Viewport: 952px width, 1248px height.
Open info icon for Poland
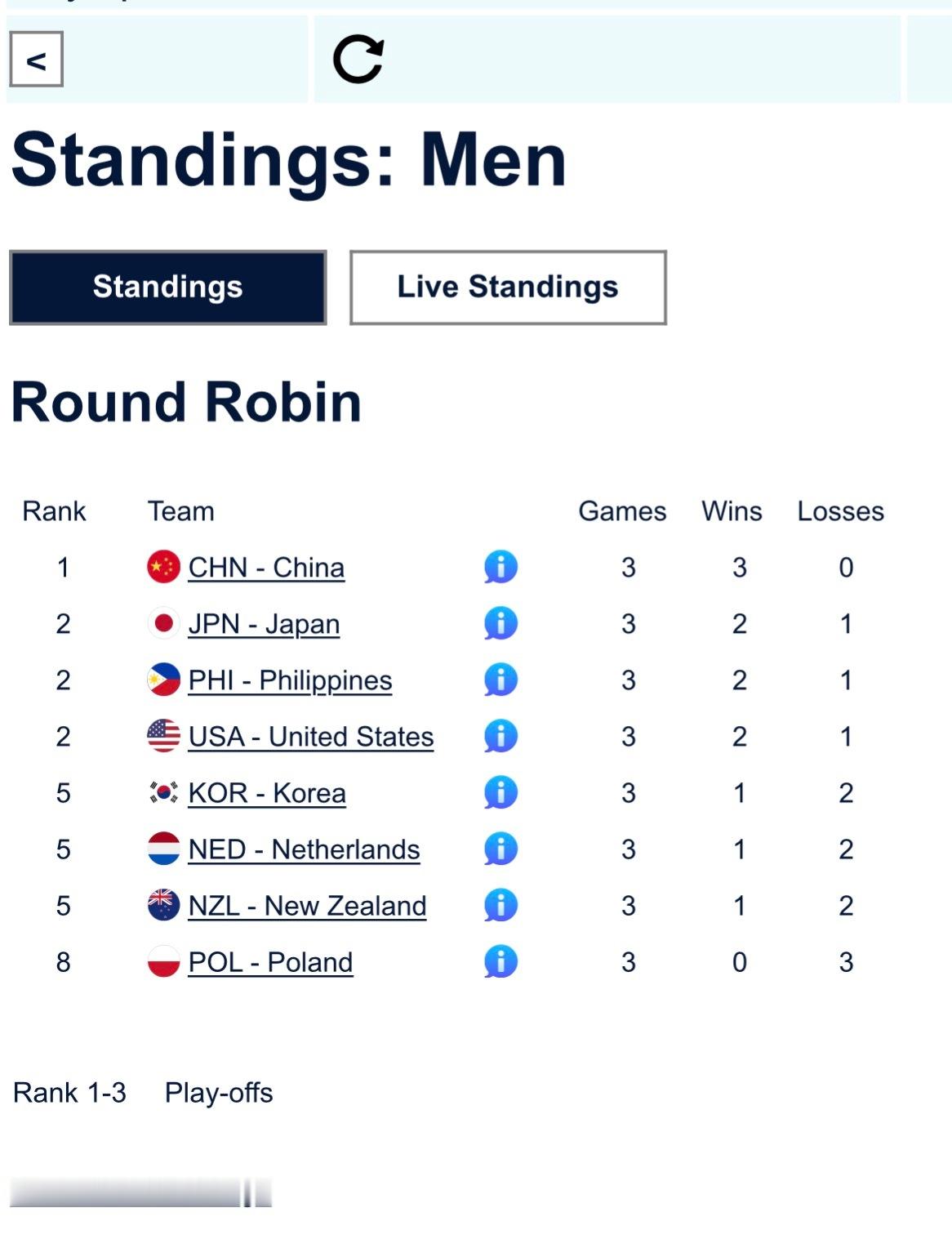point(500,961)
